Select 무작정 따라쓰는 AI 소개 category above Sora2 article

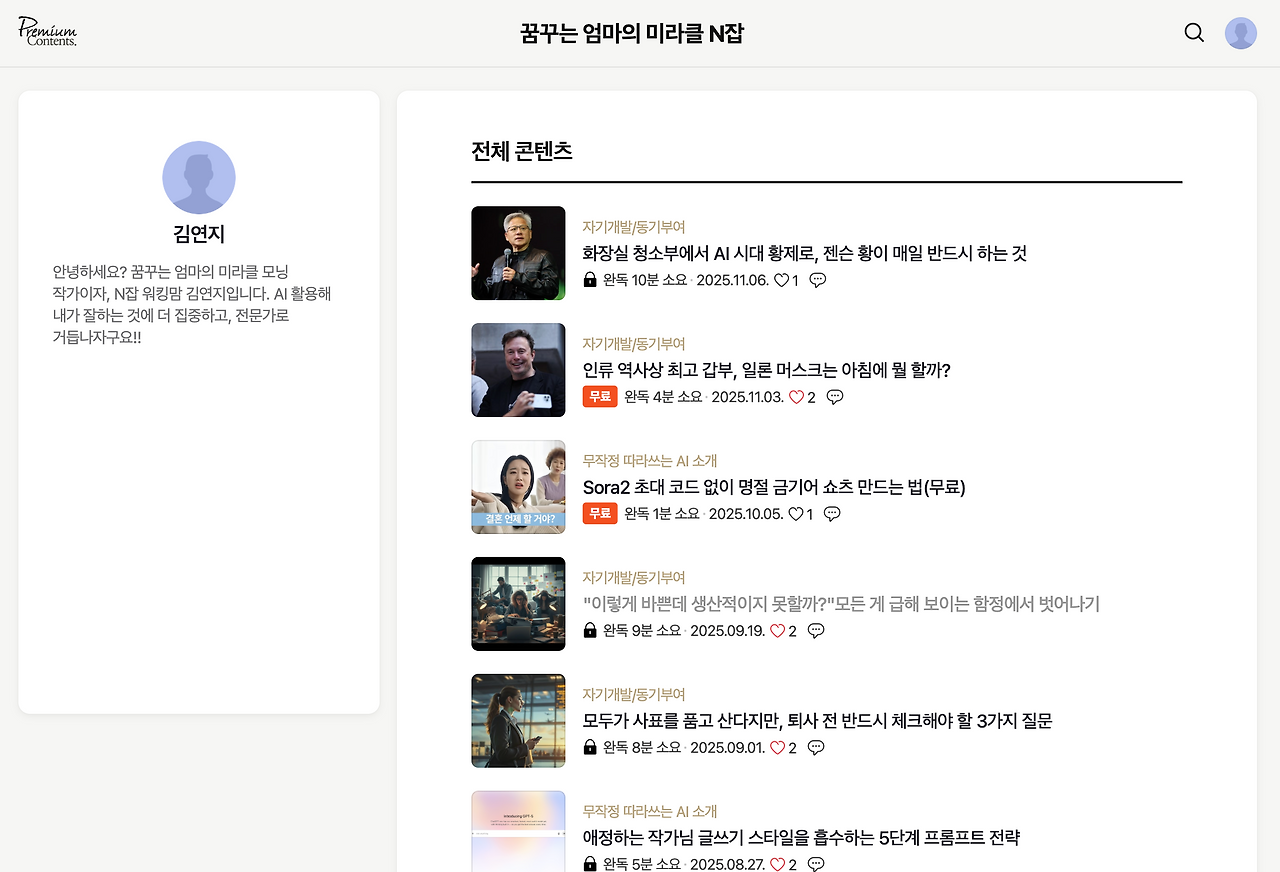pos(650,461)
